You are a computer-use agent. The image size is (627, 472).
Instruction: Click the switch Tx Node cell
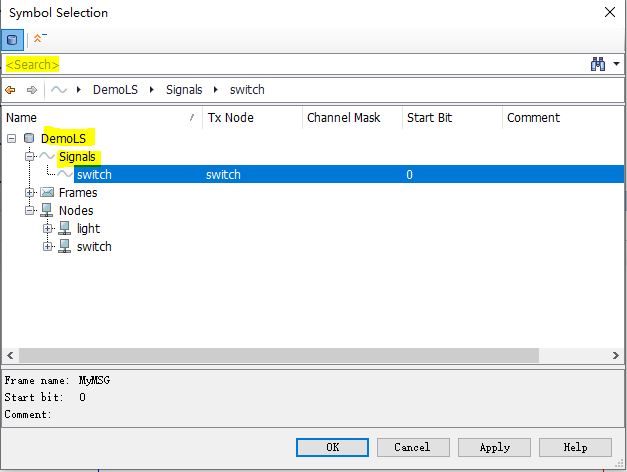(223, 174)
